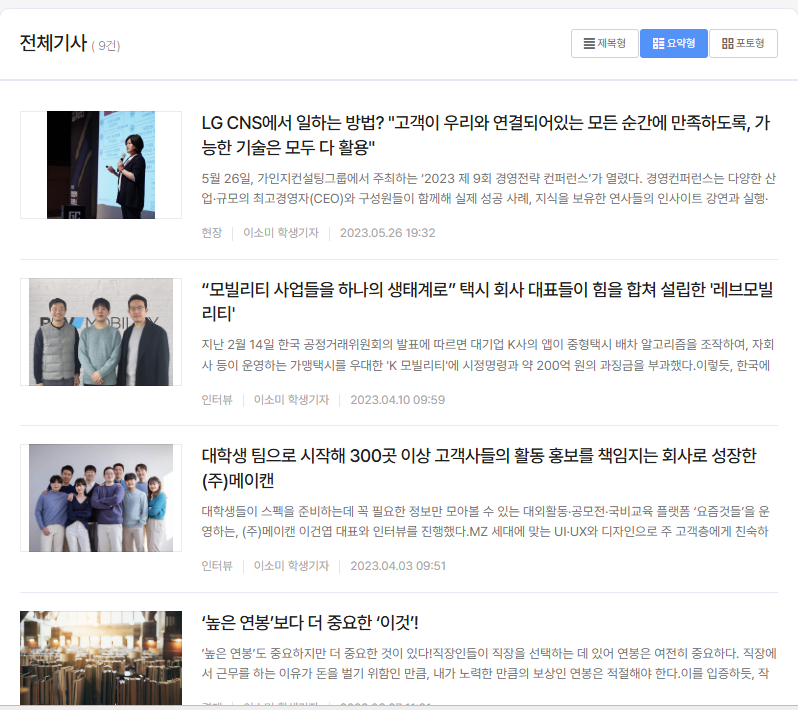Click the 5월 26일 가인지컨설팅그룹 summary text
The width and height of the screenshot is (798, 710).
point(489,188)
